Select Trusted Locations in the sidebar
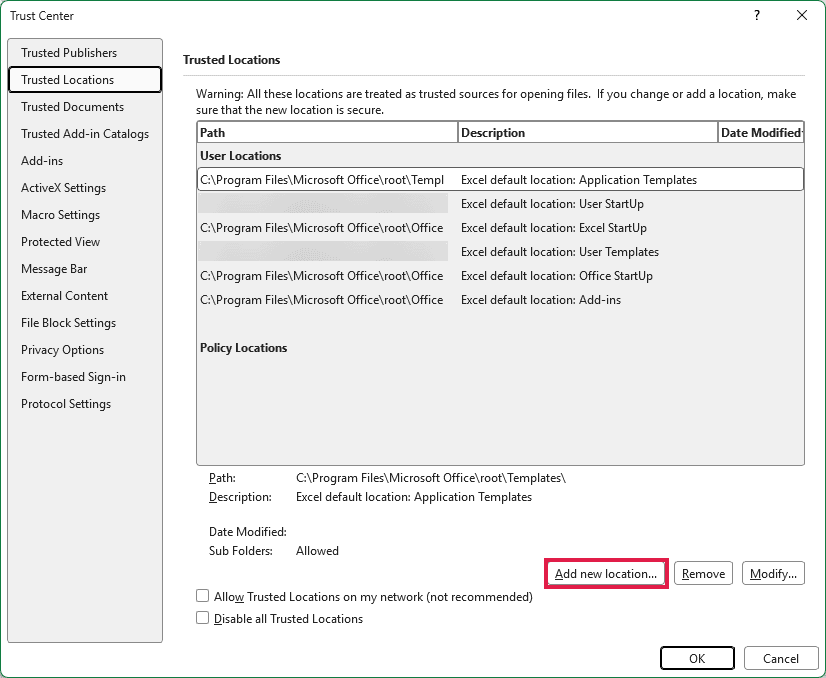 [85, 80]
